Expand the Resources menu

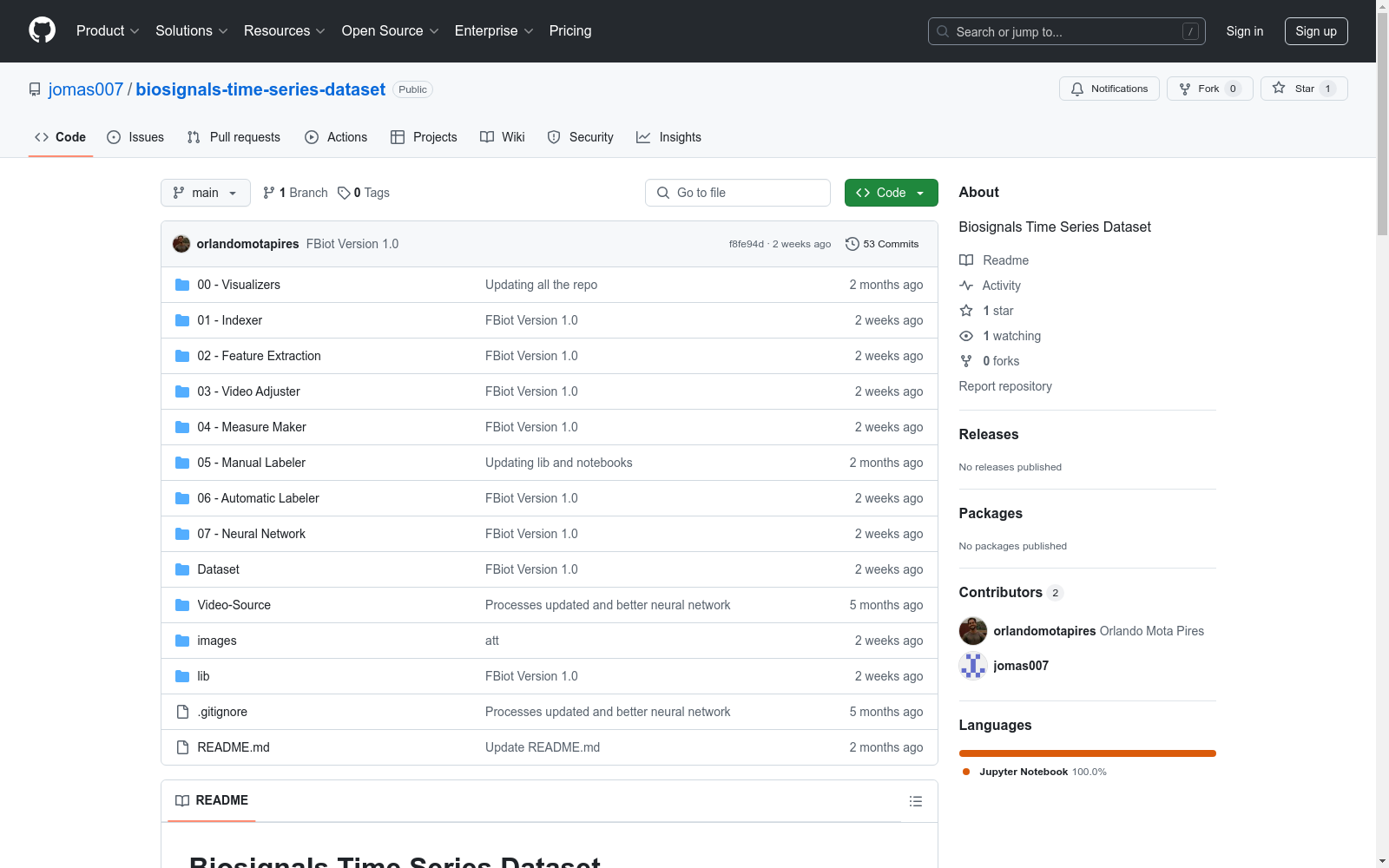point(285,30)
